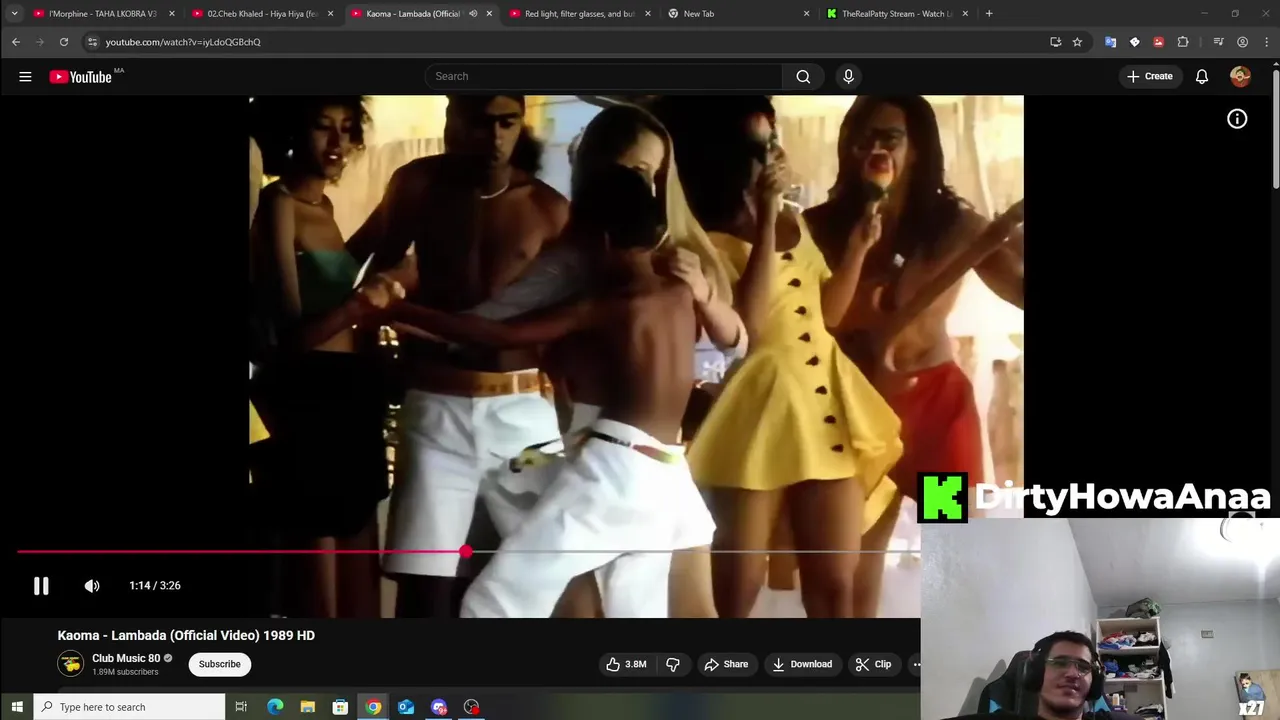
Task: Share the Kaoma Lambada video
Action: (726, 664)
